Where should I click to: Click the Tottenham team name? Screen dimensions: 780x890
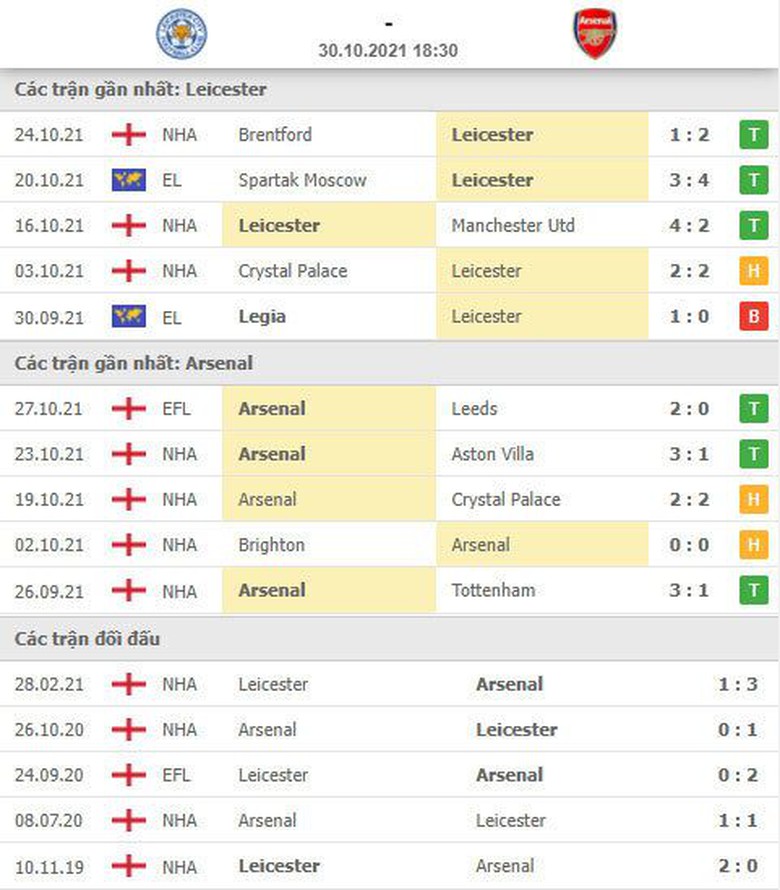493,590
